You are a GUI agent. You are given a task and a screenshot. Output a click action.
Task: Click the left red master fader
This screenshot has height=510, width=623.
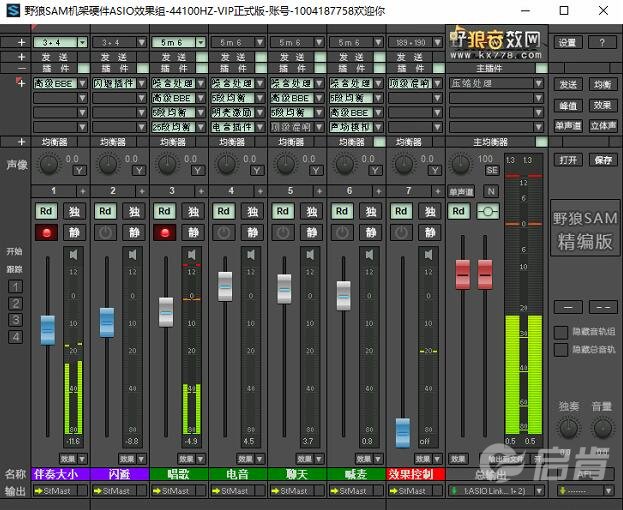462,274
